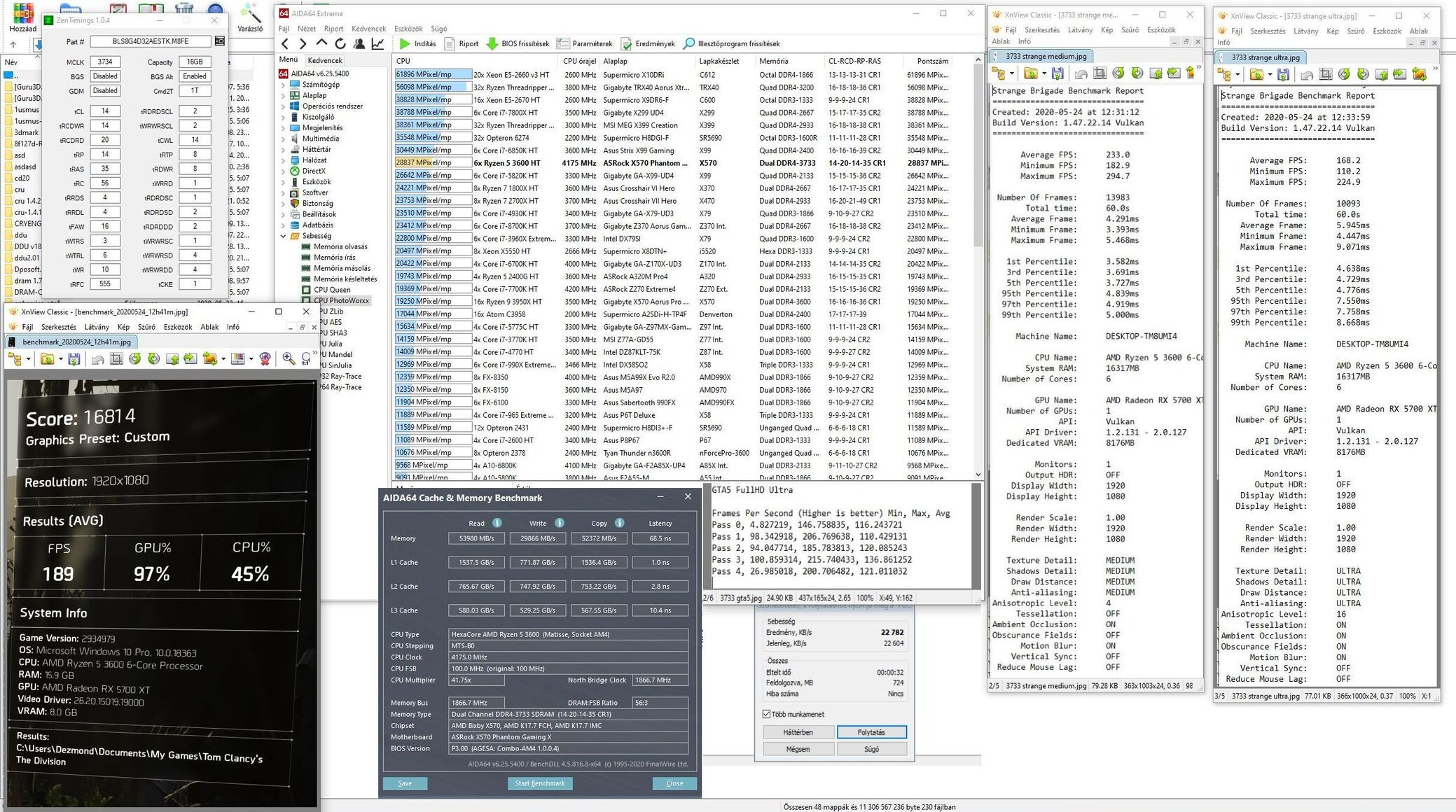Click zoom-in magnifier in benchmark XnView window
This screenshot has height=812, width=1456.
tap(288, 359)
